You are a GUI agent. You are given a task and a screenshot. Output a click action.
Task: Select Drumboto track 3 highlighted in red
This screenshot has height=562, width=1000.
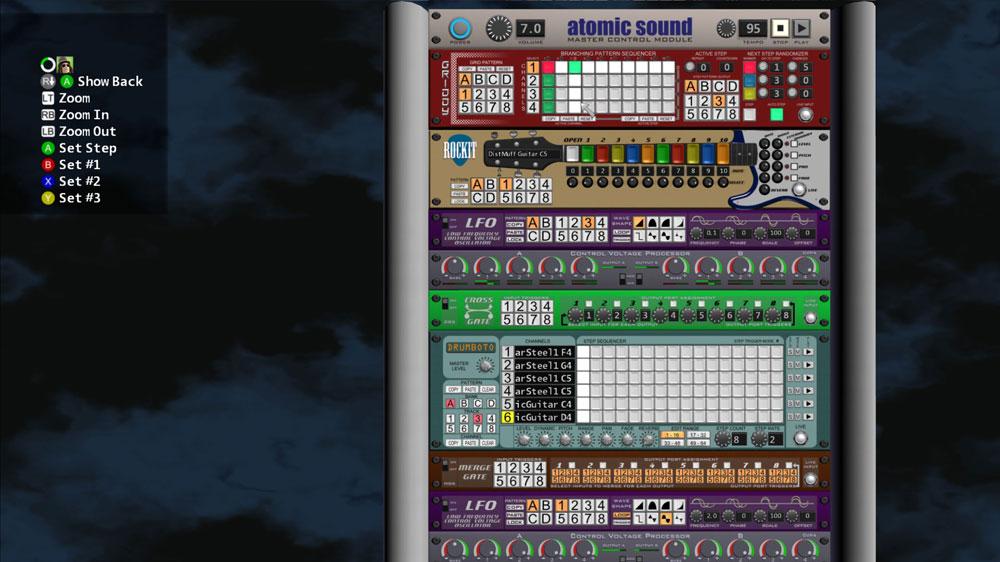(477, 418)
